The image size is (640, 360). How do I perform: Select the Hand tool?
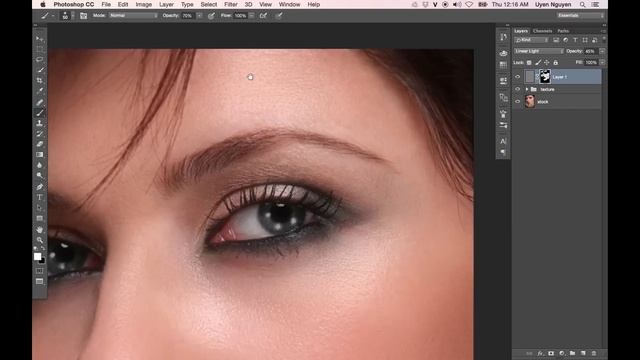click(x=40, y=230)
